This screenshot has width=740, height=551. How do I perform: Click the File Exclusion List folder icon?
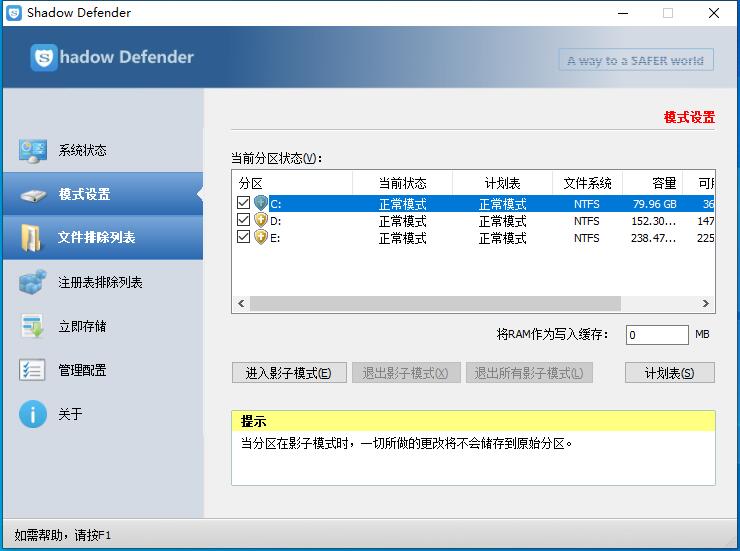coord(33,238)
